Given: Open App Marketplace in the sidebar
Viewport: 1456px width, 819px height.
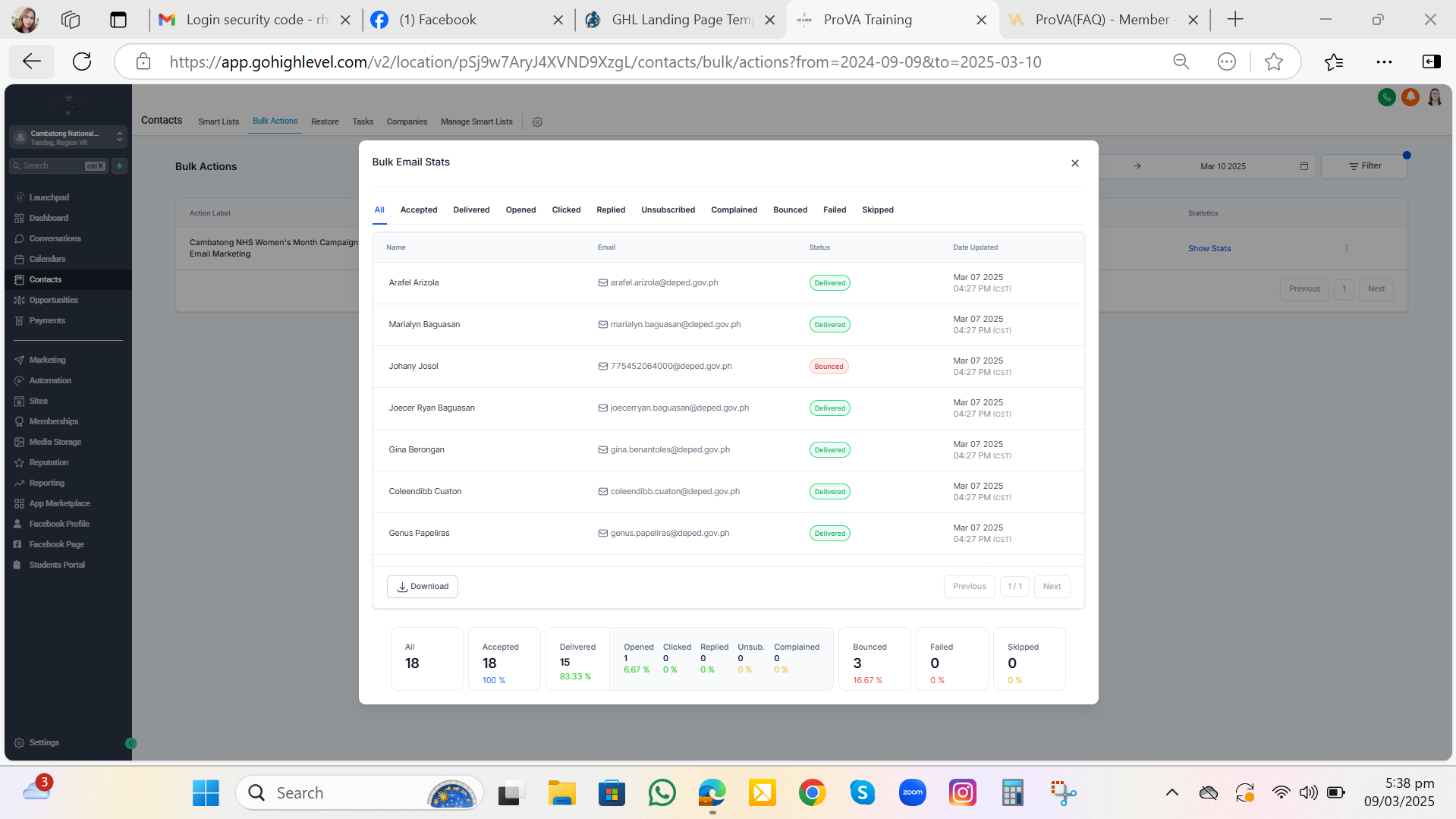Looking at the screenshot, I should point(59,503).
